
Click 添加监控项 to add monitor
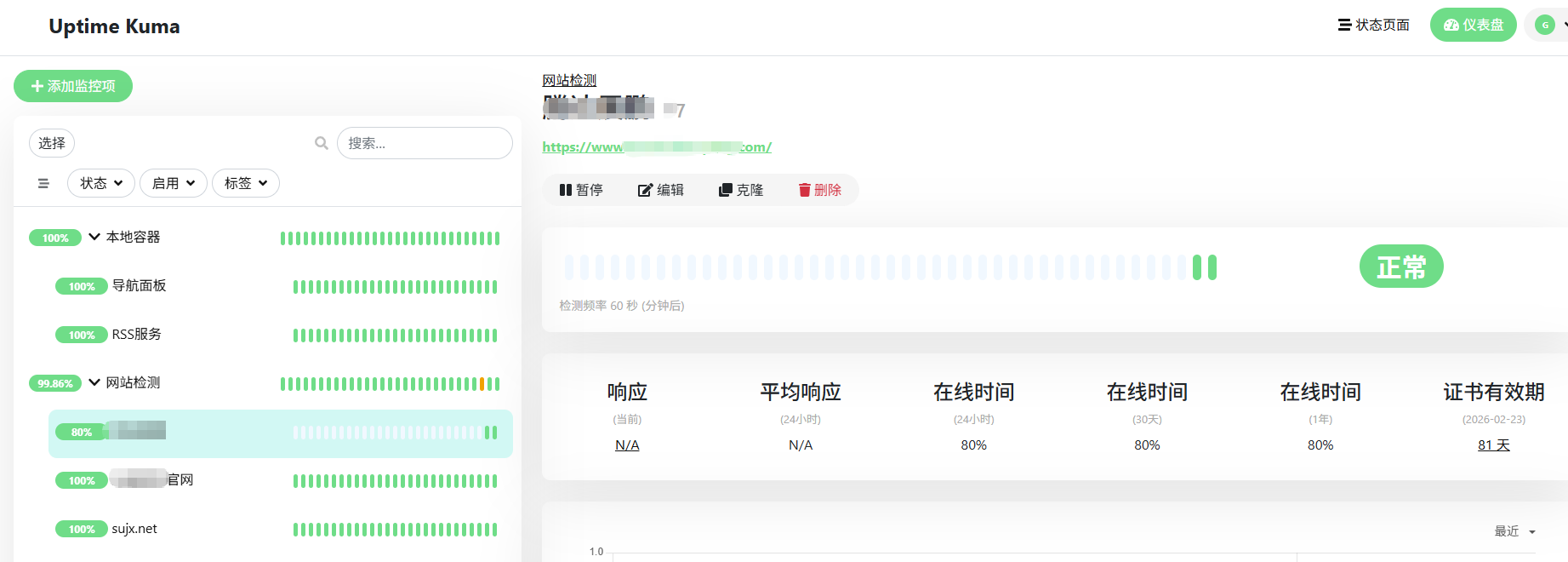tap(73, 86)
